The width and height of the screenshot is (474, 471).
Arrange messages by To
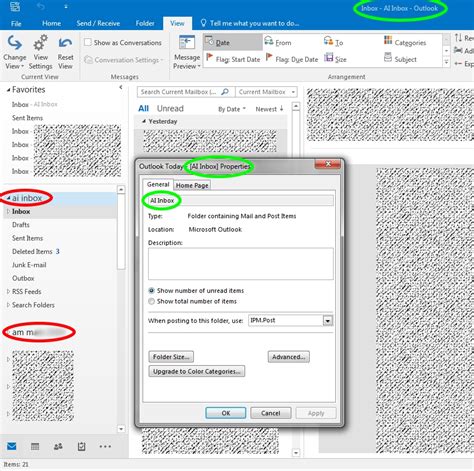click(334, 43)
